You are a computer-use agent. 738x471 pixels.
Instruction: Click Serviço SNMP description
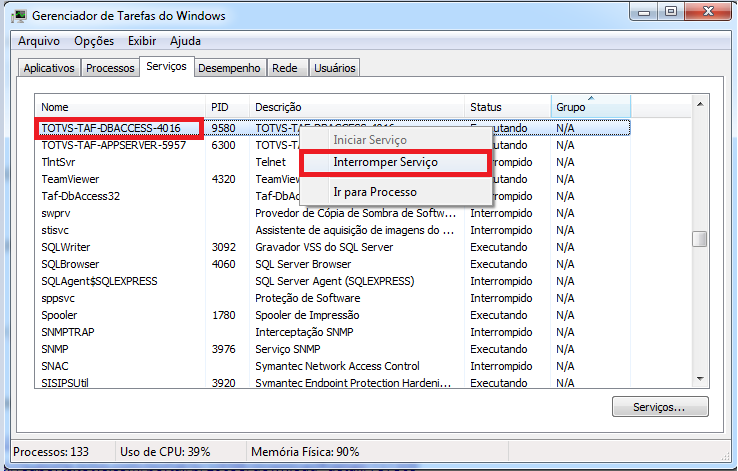pos(288,349)
